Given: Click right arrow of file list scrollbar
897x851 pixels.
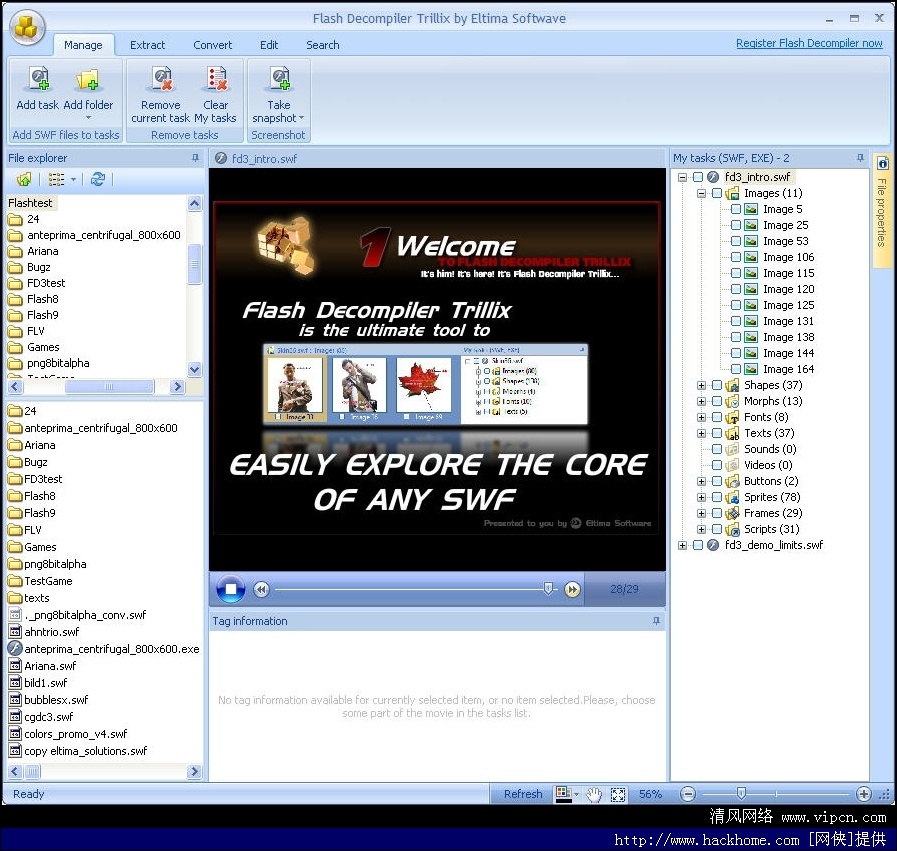Looking at the screenshot, I should 195,772.
